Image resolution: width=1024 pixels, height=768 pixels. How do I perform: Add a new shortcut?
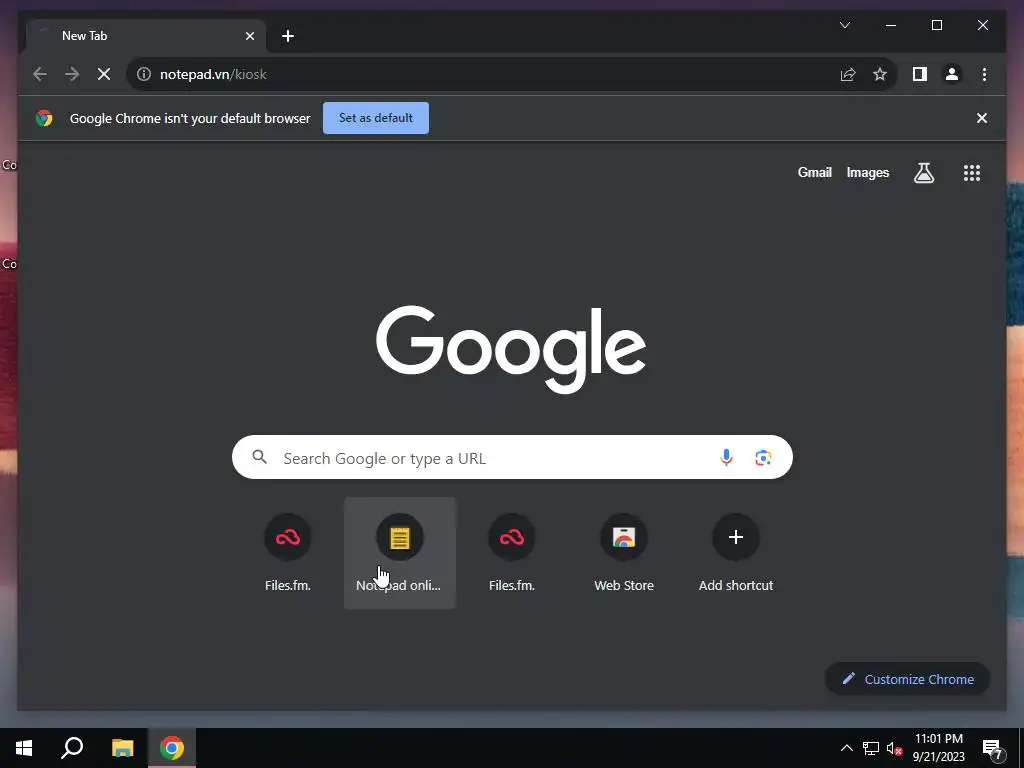736,553
